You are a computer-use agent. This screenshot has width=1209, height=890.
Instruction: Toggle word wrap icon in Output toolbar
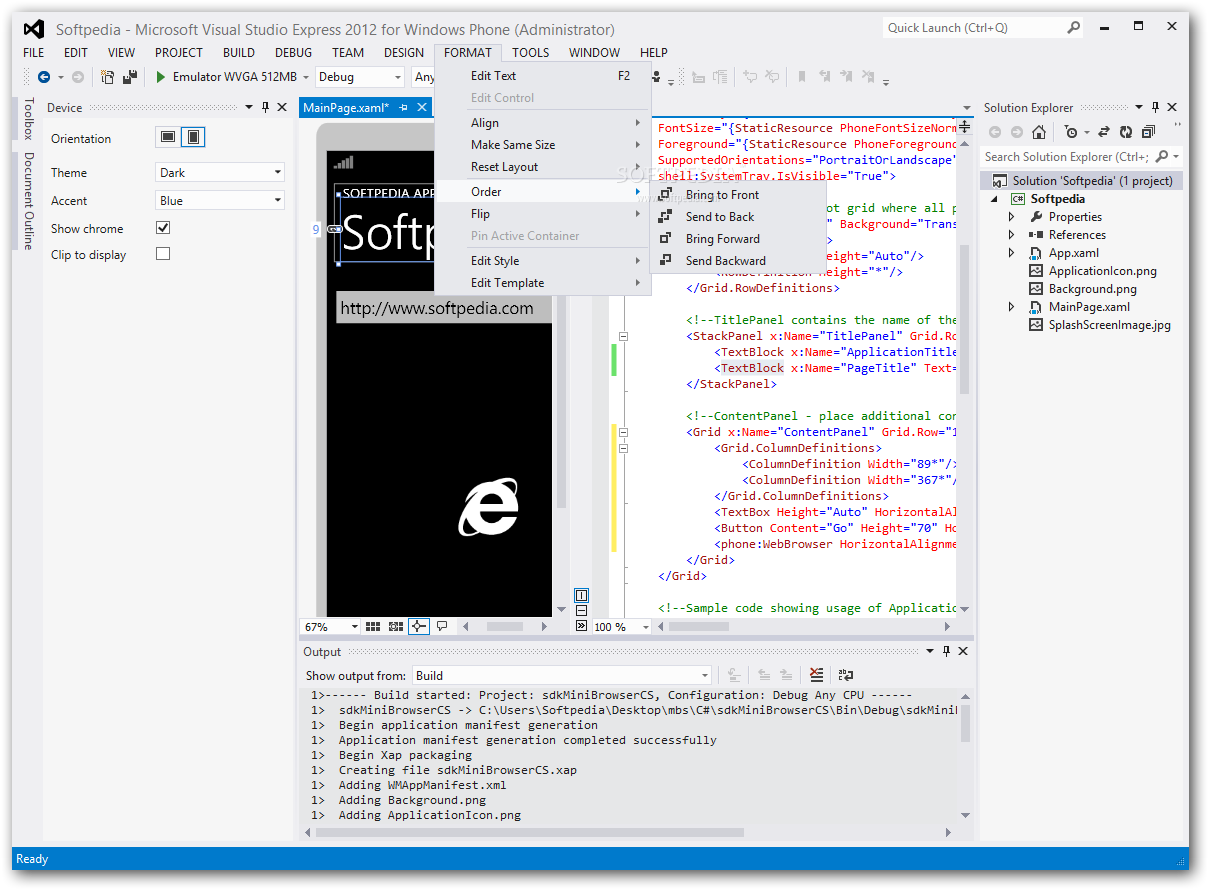click(x=846, y=675)
